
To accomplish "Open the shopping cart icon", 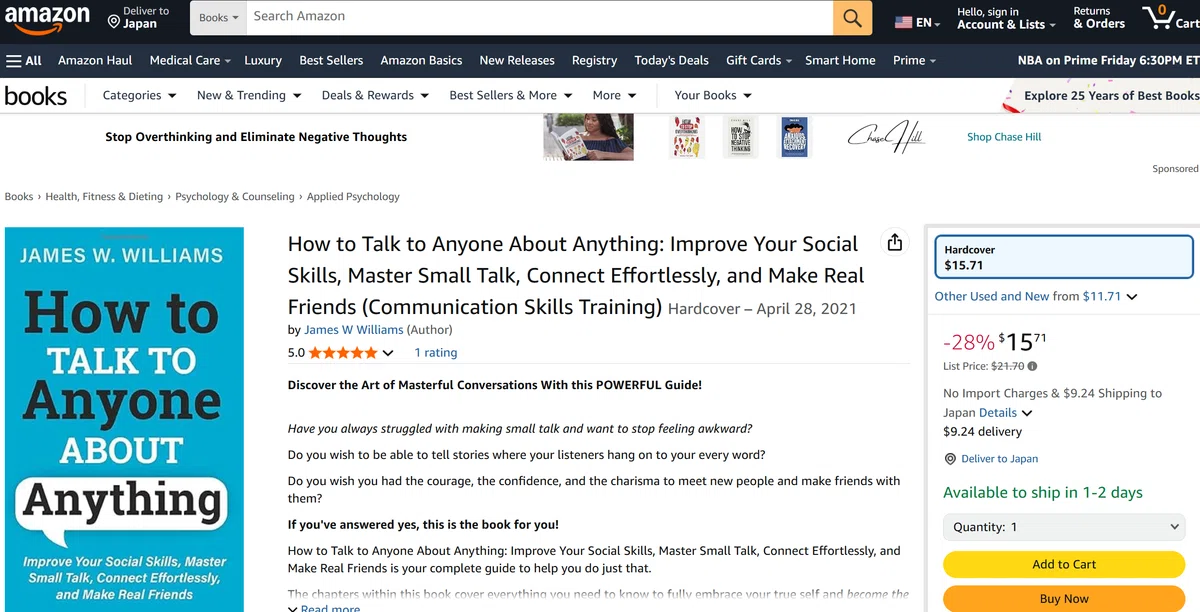I will coord(1158,17).
